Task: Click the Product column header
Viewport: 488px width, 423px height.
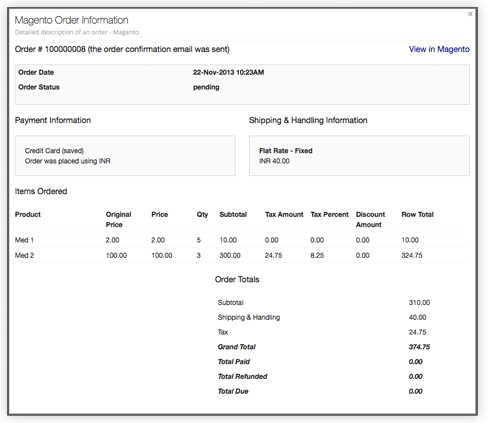Action: pos(28,214)
